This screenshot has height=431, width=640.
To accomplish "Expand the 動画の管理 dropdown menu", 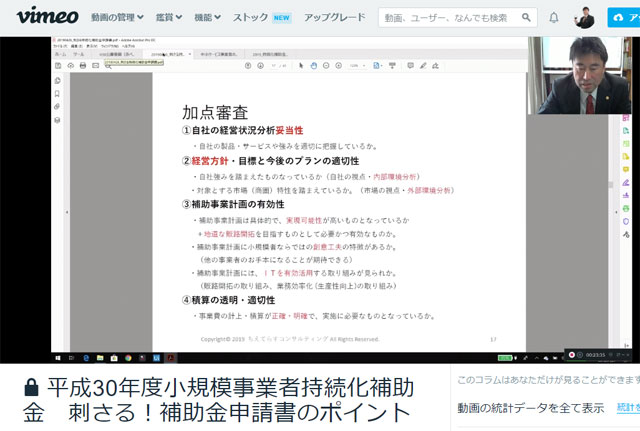I will coord(113,18).
